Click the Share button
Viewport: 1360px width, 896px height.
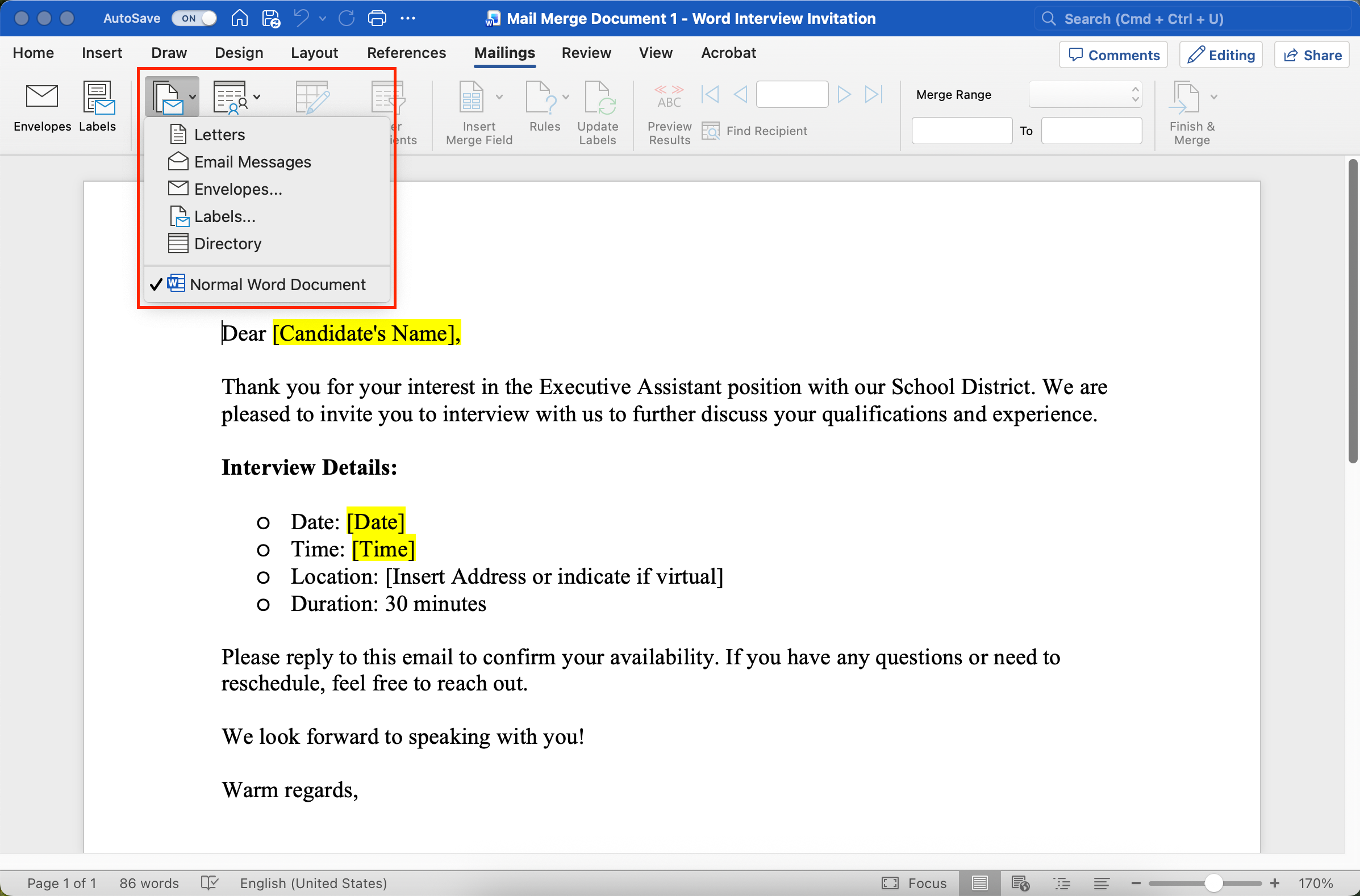click(x=1312, y=55)
